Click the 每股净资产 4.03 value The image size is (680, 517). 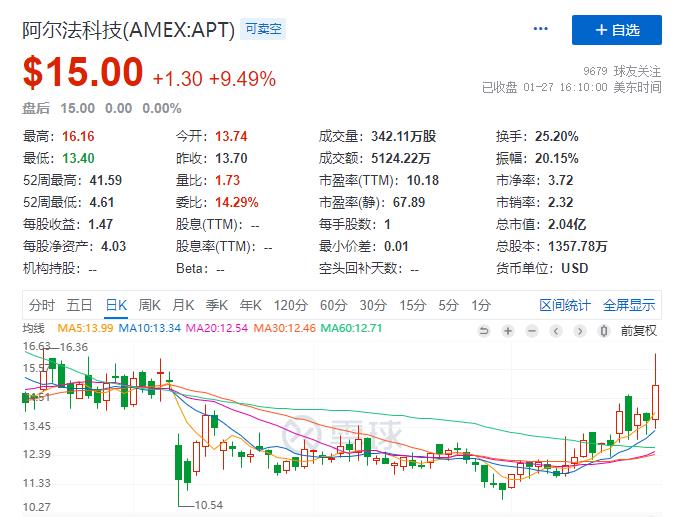tap(114, 246)
